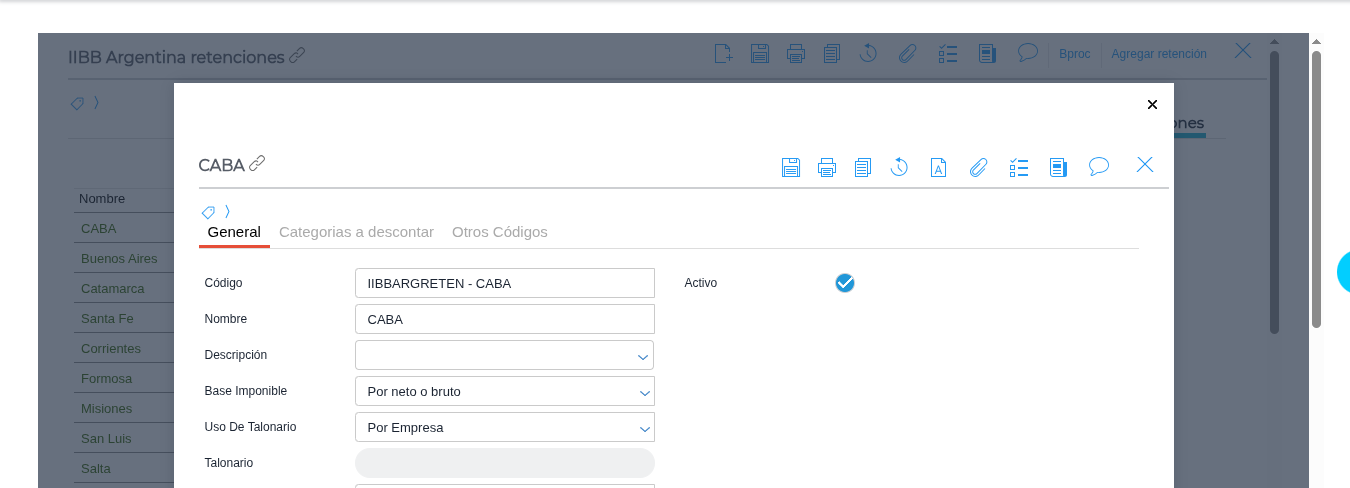This screenshot has height=488, width=1350.
Task: Open the history clock icon in CABA toolbar
Action: click(x=899, y=167)
